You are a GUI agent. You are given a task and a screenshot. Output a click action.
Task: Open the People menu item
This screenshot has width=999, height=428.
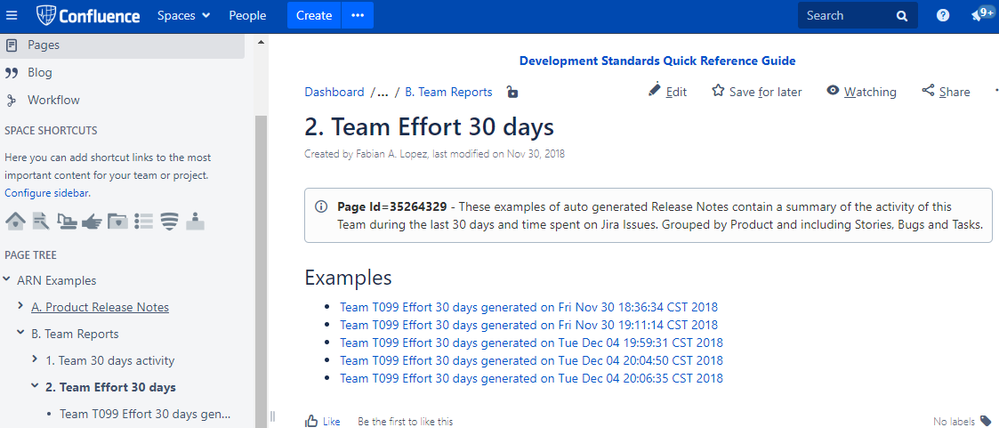click(x=248, y=15)
